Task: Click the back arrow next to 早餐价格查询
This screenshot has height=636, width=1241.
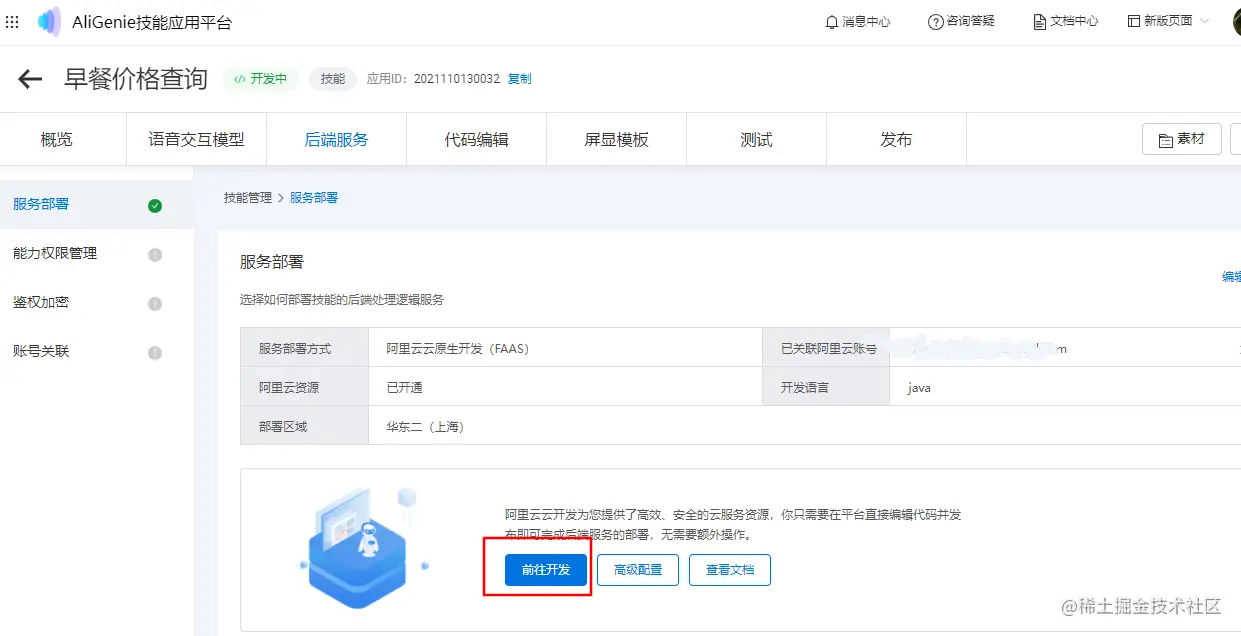Action: click(30, 79)
